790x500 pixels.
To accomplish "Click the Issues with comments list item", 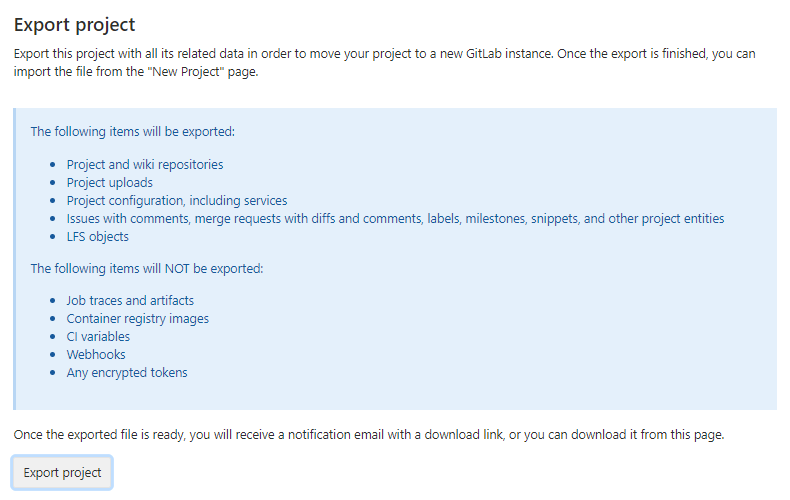I will [x=395, y=218].
